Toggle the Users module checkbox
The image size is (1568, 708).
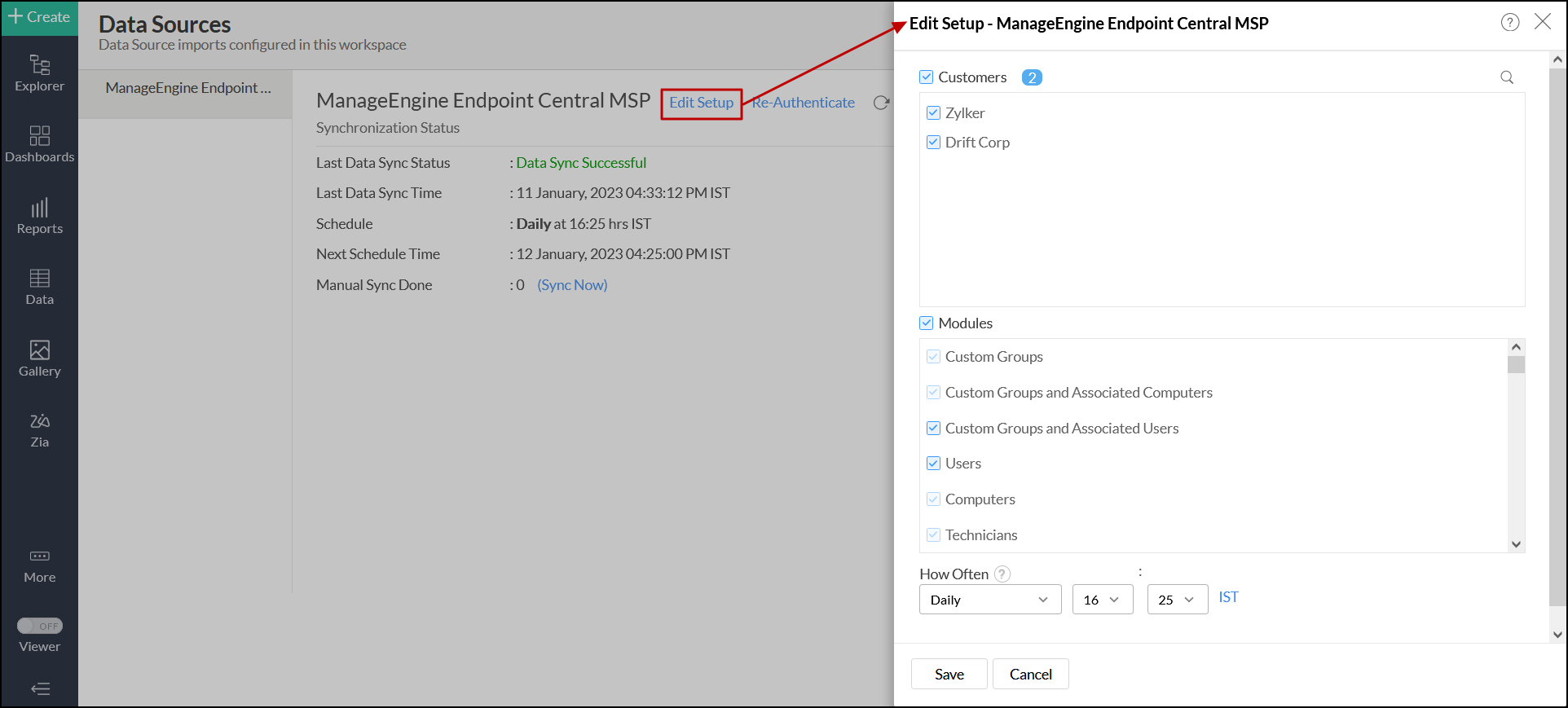pos(934,464)
